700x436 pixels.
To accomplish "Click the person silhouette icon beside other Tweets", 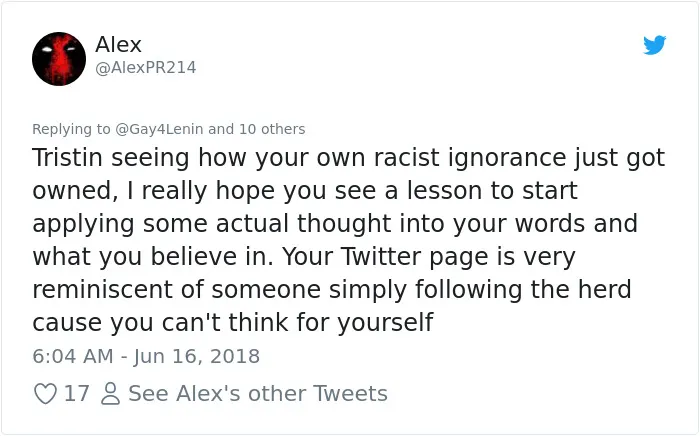I will (x=110, y=394).
